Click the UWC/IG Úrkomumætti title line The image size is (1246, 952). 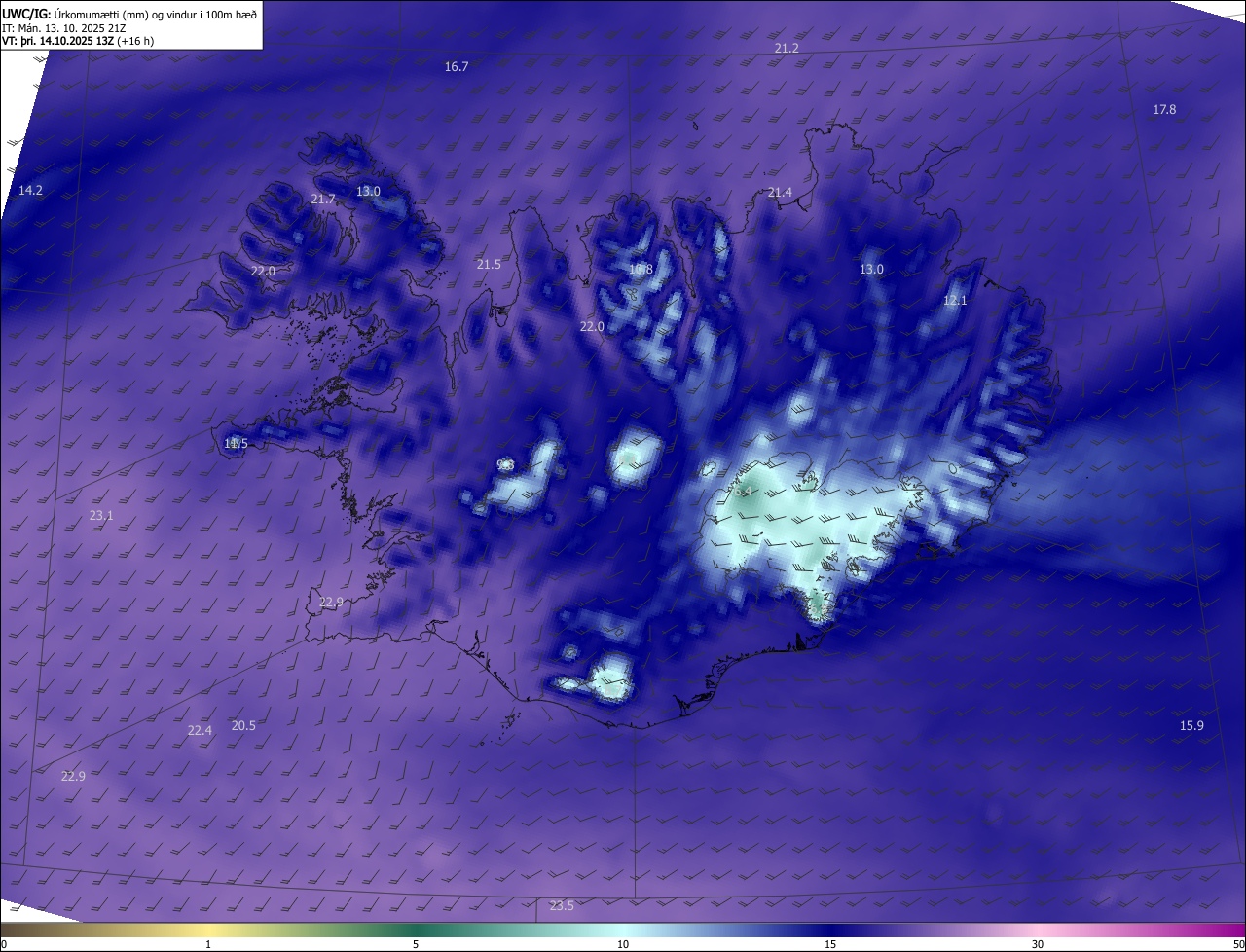[x=129, y=14]
